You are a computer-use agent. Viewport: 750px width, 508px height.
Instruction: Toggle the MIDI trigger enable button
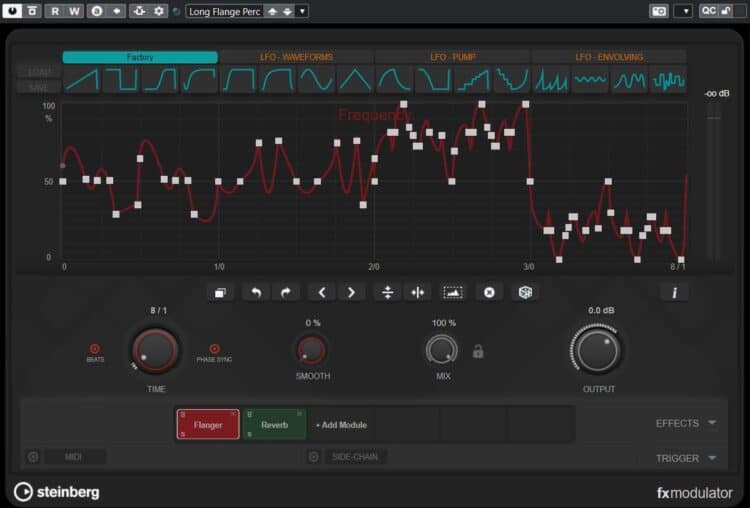(x=33, y=457)
